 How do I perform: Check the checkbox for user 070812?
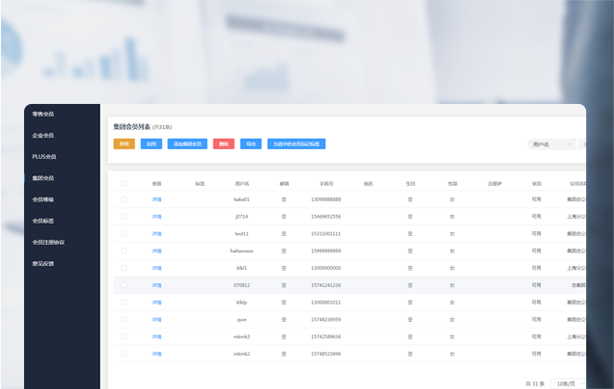point(124,285)
